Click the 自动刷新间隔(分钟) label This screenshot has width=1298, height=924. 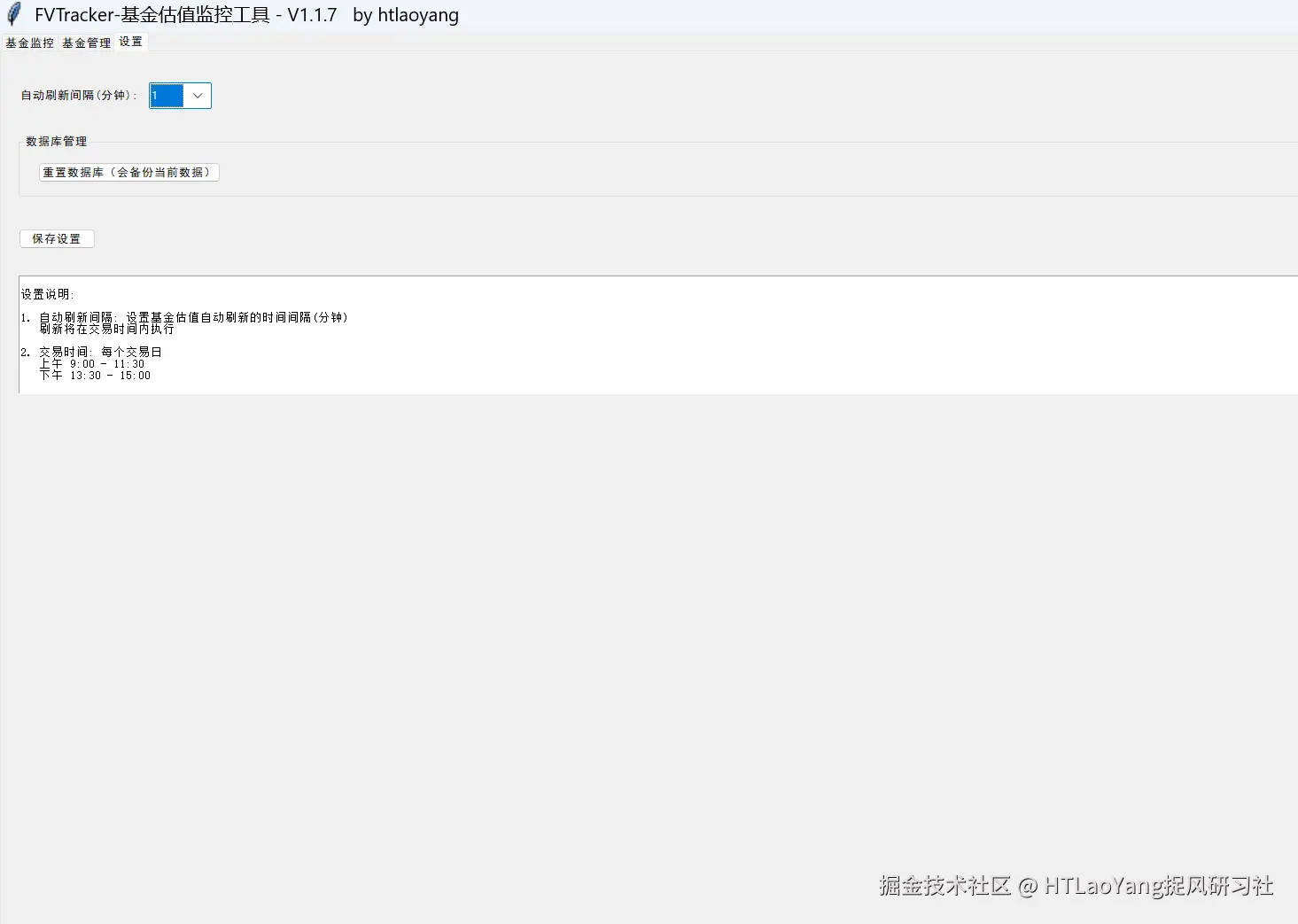click(x=79, y=96)
